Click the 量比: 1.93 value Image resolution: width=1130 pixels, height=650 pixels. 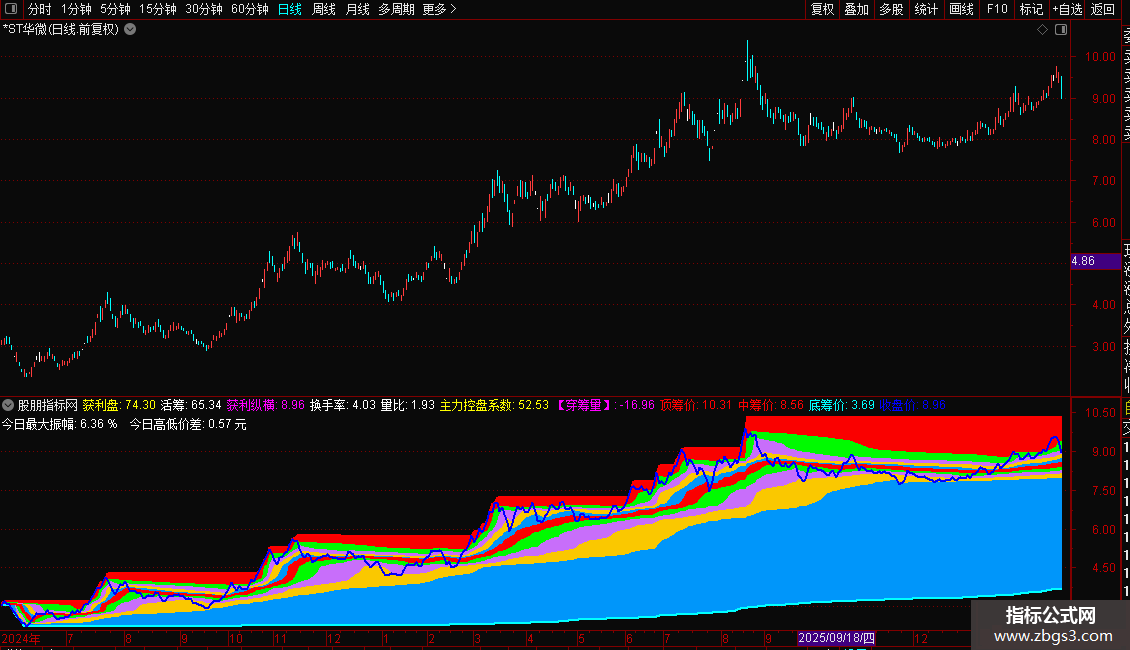tap(408, 406)
